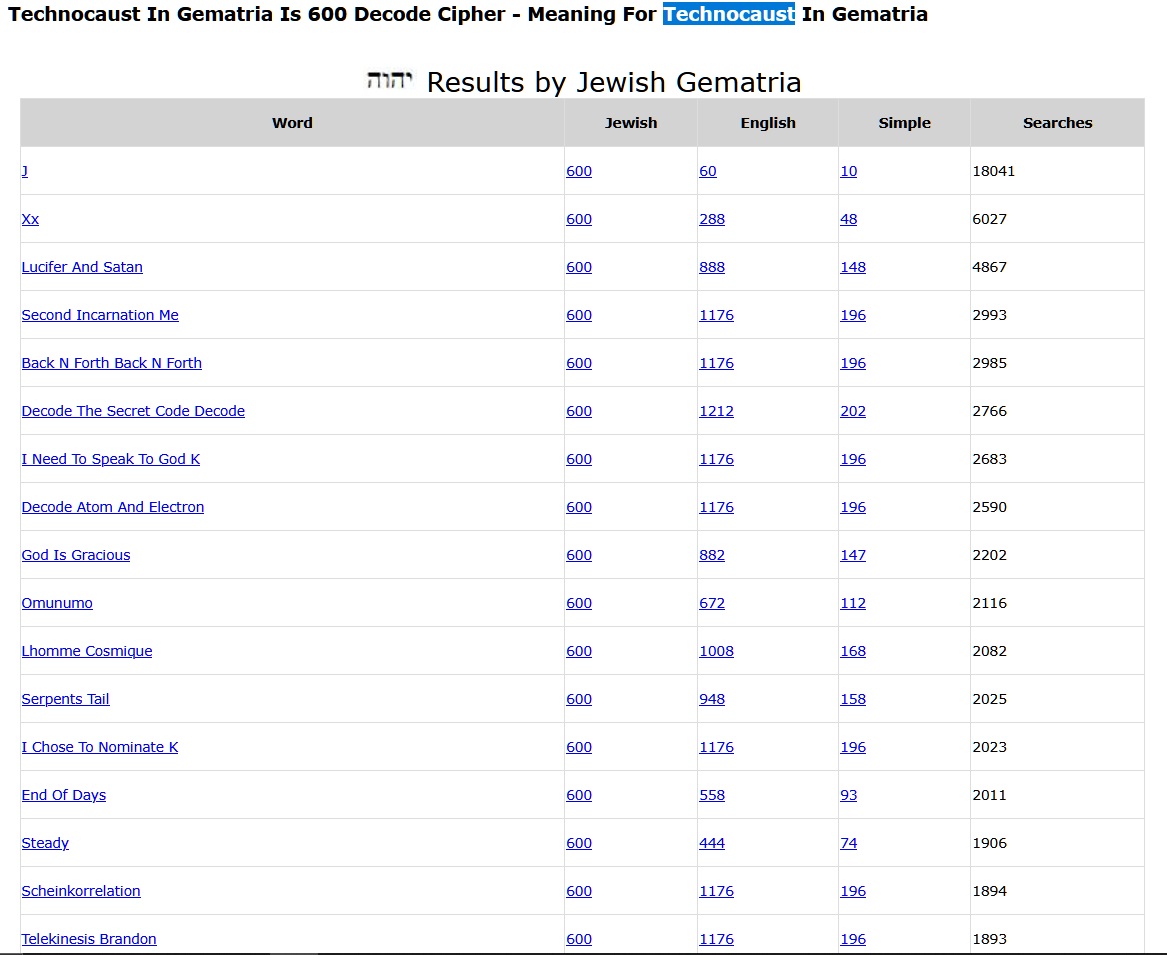Viewport: 1167px width, 955px height.
Task: Click English value 882 for God Is Gracious
Action: tap(712, 555)
